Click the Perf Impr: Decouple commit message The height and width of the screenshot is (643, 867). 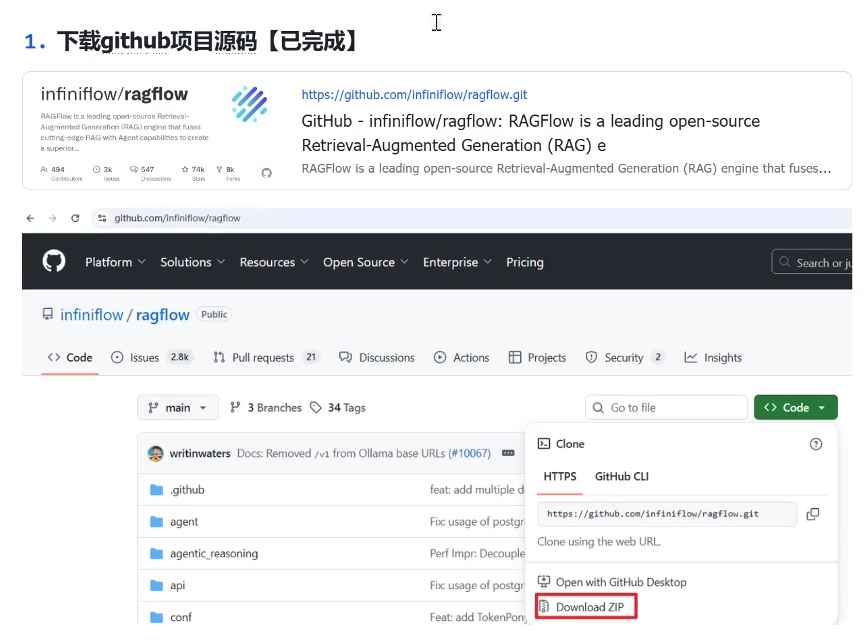point(477,554)
